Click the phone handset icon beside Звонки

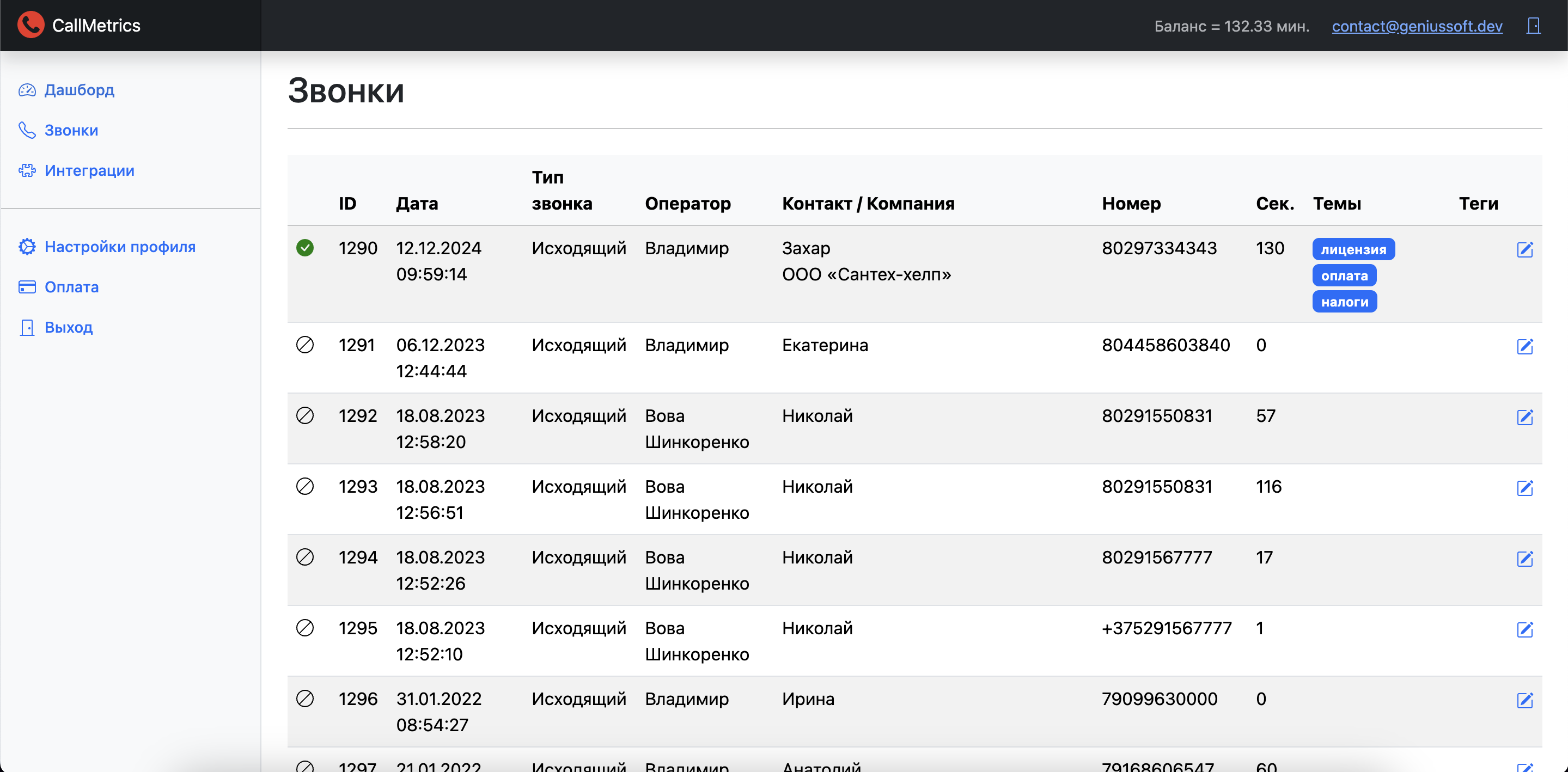tap(27, 130)
